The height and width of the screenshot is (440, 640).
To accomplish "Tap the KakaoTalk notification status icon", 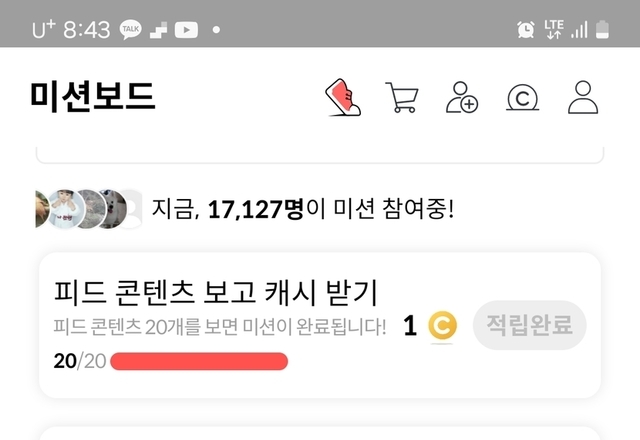I will tap(131, 30).
